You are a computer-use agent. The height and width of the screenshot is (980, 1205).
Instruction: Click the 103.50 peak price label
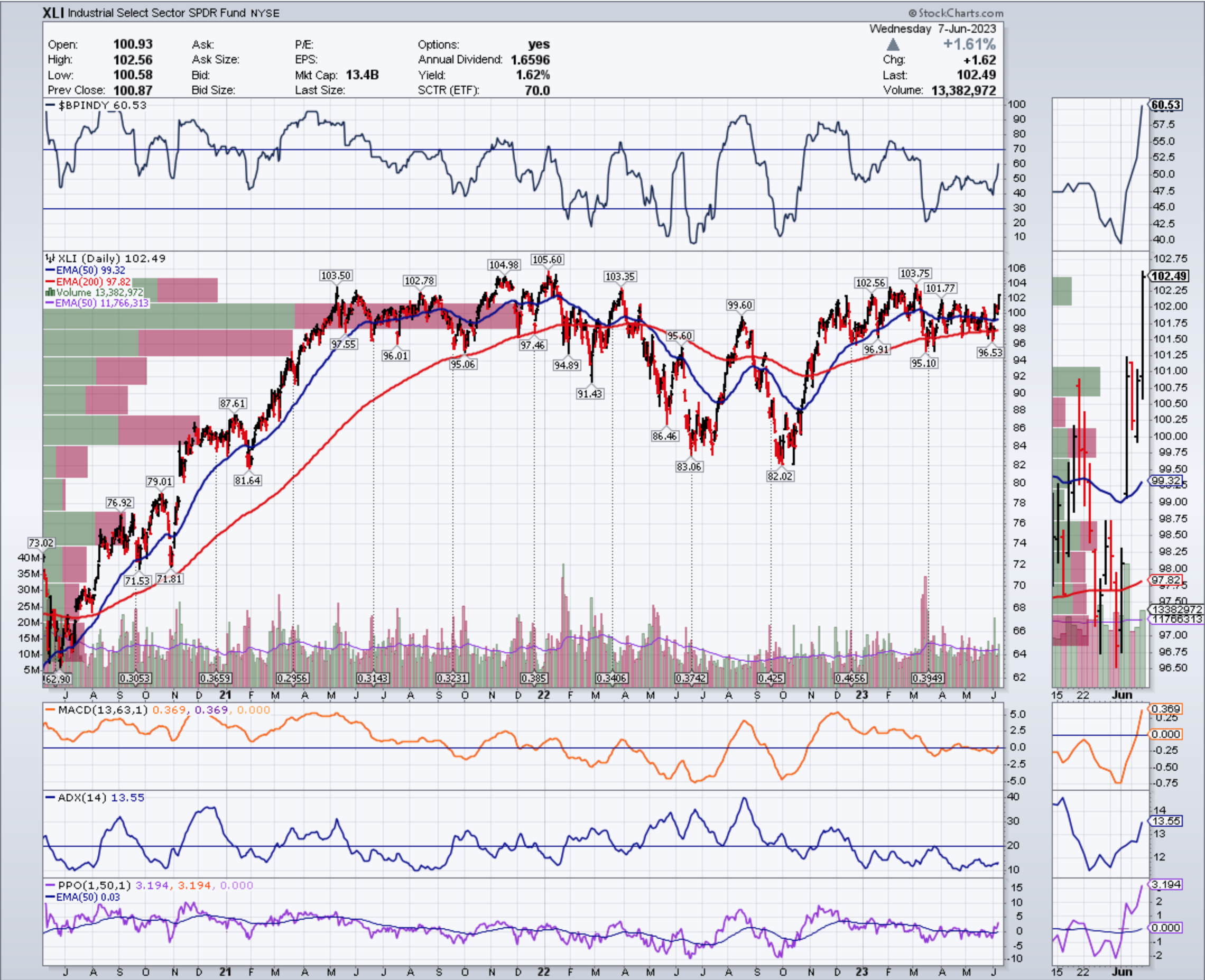335,275
